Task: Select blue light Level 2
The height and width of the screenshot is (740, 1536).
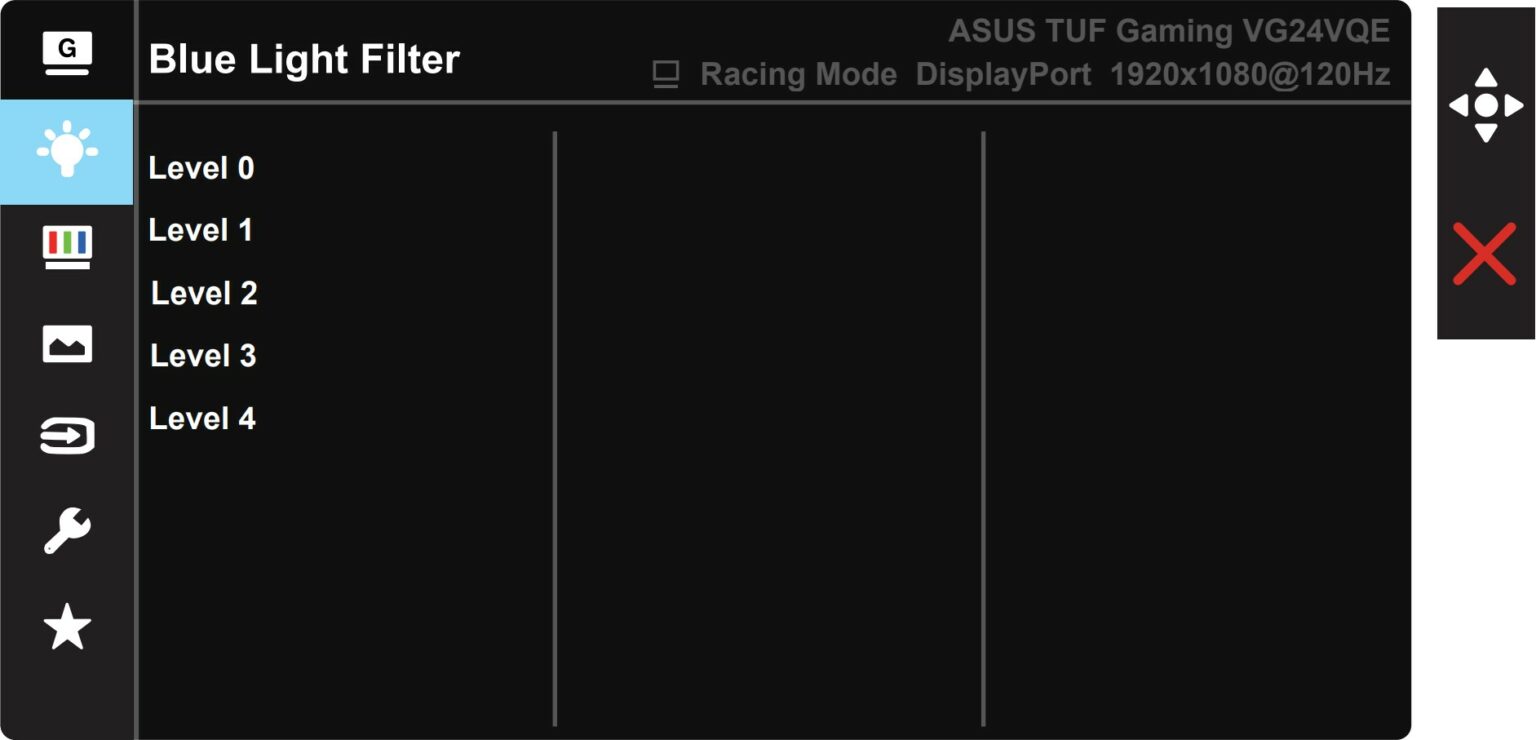Action: (x=203, y=293)
